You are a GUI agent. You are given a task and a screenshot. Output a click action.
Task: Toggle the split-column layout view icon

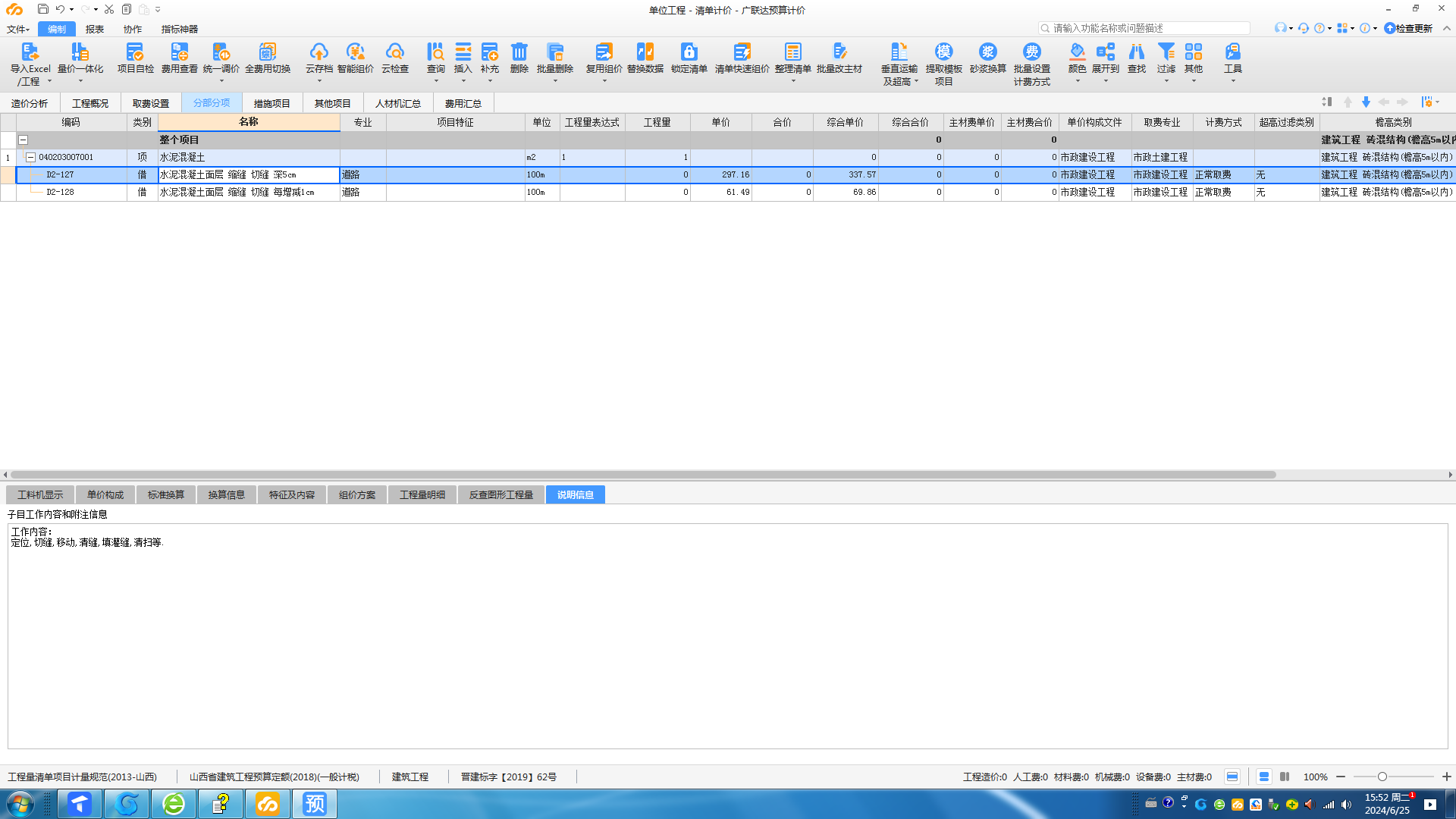coord(1284,777)
